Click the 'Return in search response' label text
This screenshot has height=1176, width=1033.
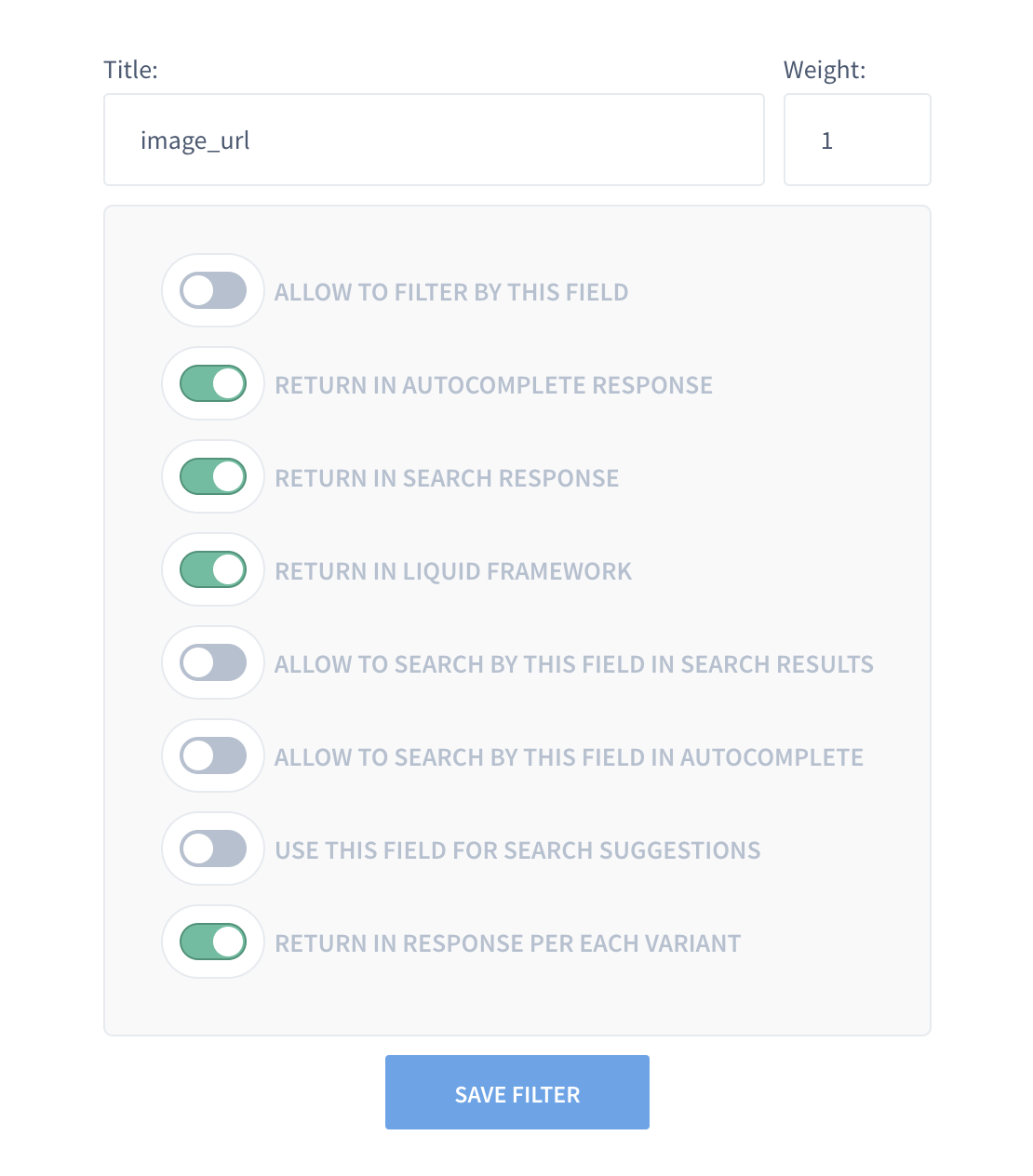point(447,478)
